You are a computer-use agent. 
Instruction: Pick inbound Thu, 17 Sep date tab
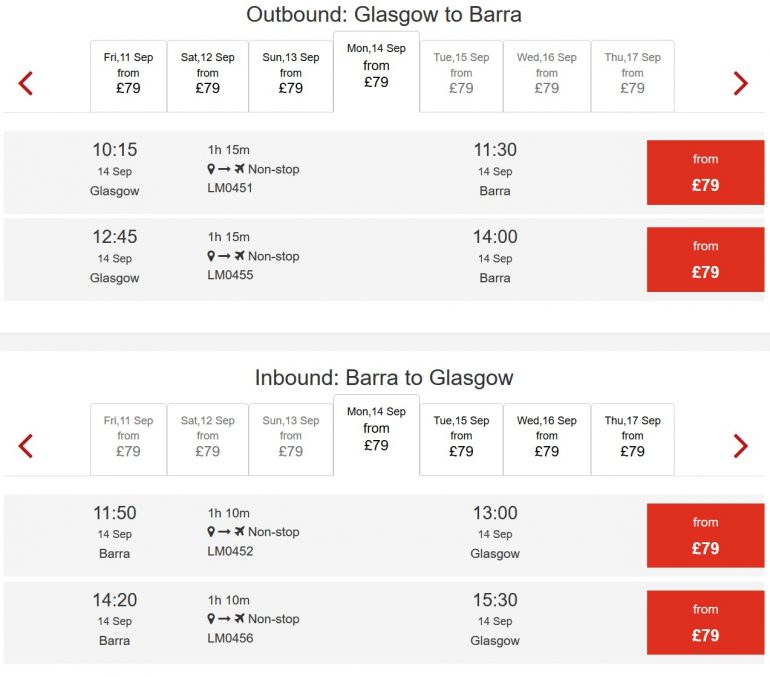(x=632, y=438)
